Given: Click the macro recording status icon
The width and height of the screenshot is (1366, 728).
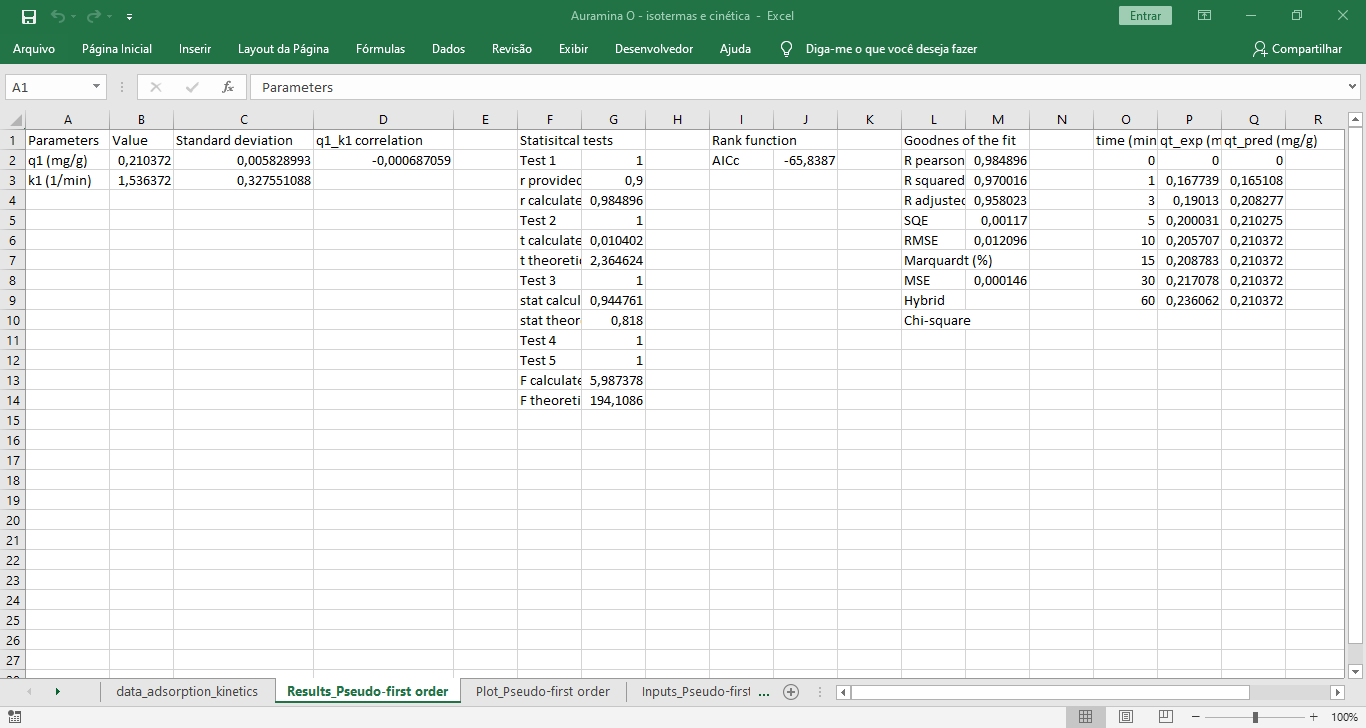Looking at the screenshot, I should point(14,717).
